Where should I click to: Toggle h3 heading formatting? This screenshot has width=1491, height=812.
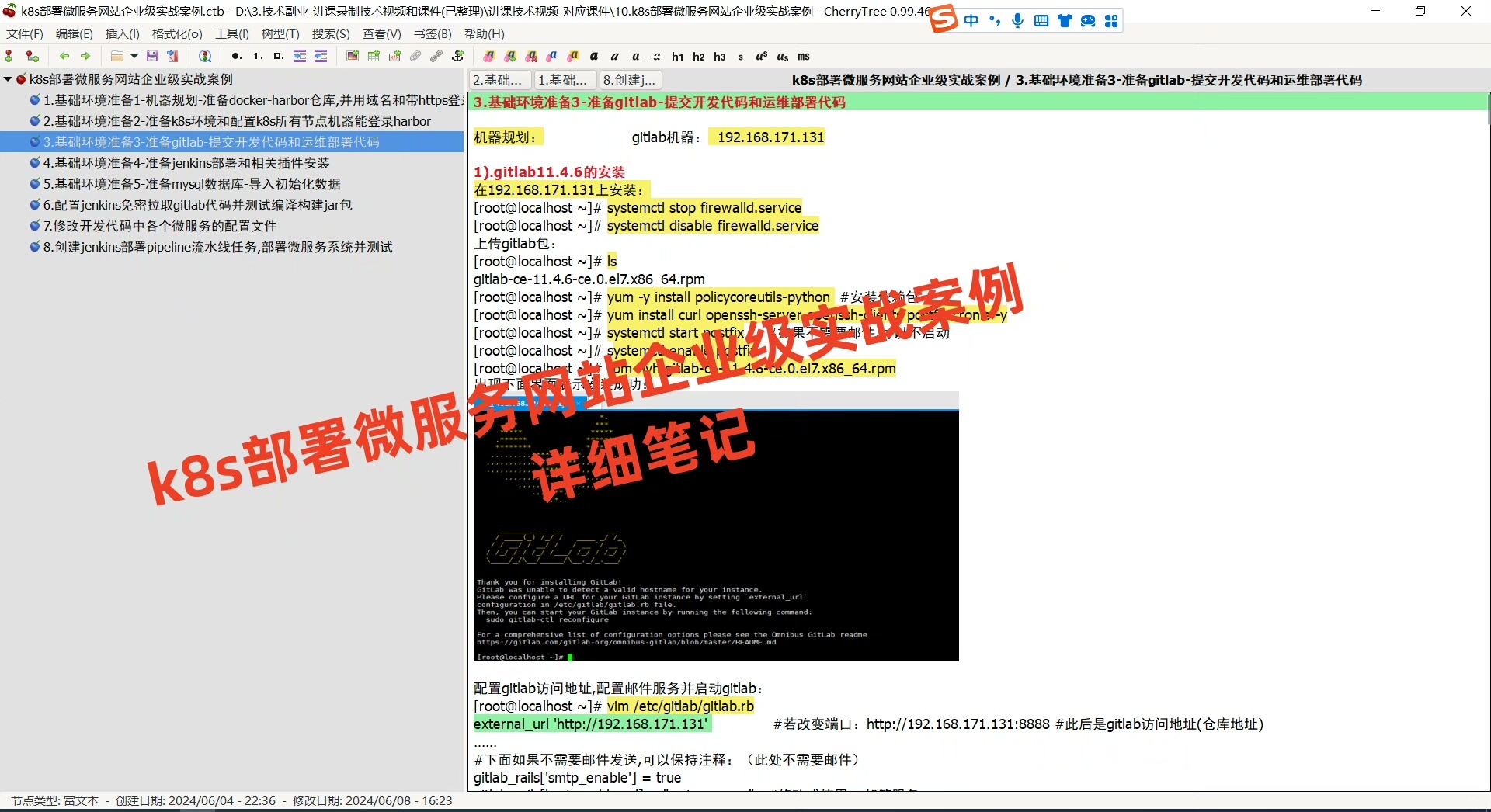(720, 56)
